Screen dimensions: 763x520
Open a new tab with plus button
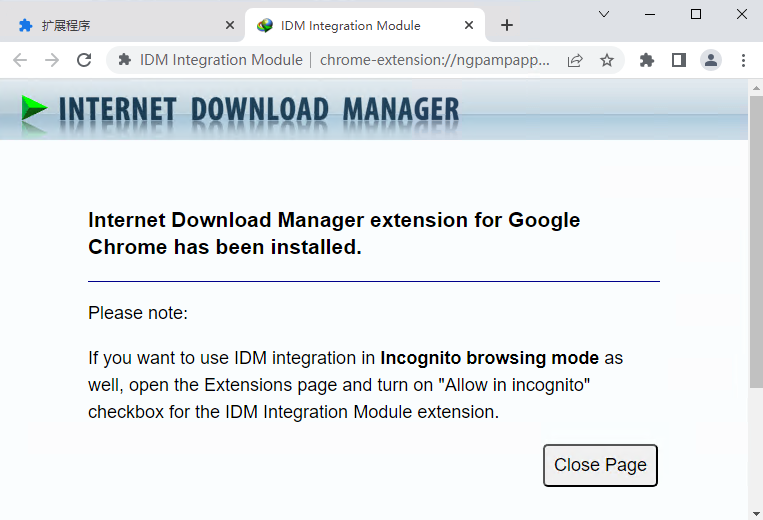(507, 25)
